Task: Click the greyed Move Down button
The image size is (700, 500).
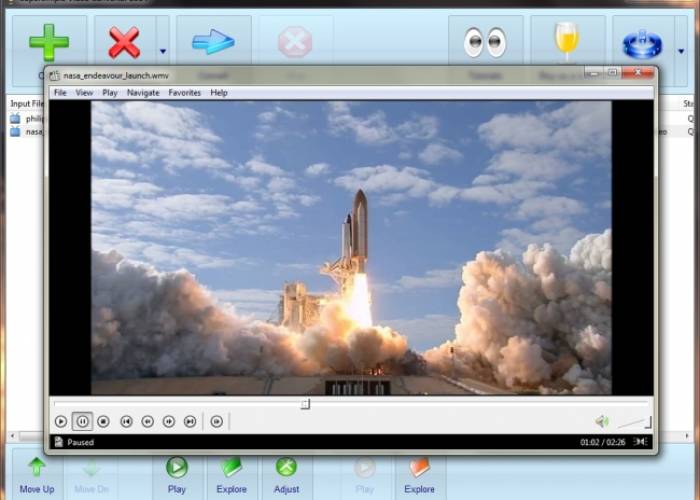Action: 92,476
